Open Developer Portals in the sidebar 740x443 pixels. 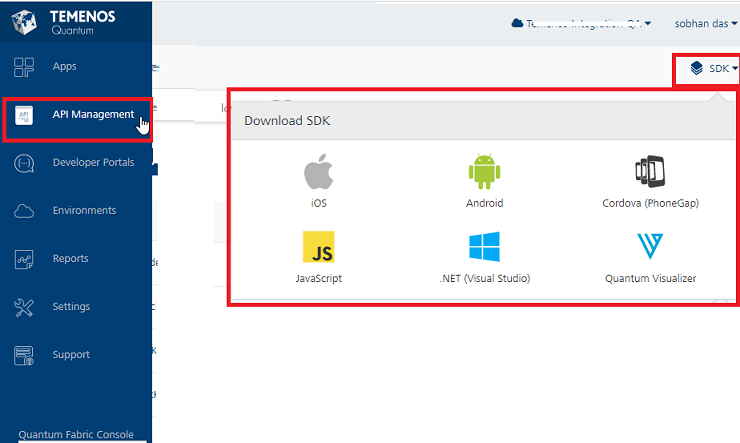click(76, 163)
